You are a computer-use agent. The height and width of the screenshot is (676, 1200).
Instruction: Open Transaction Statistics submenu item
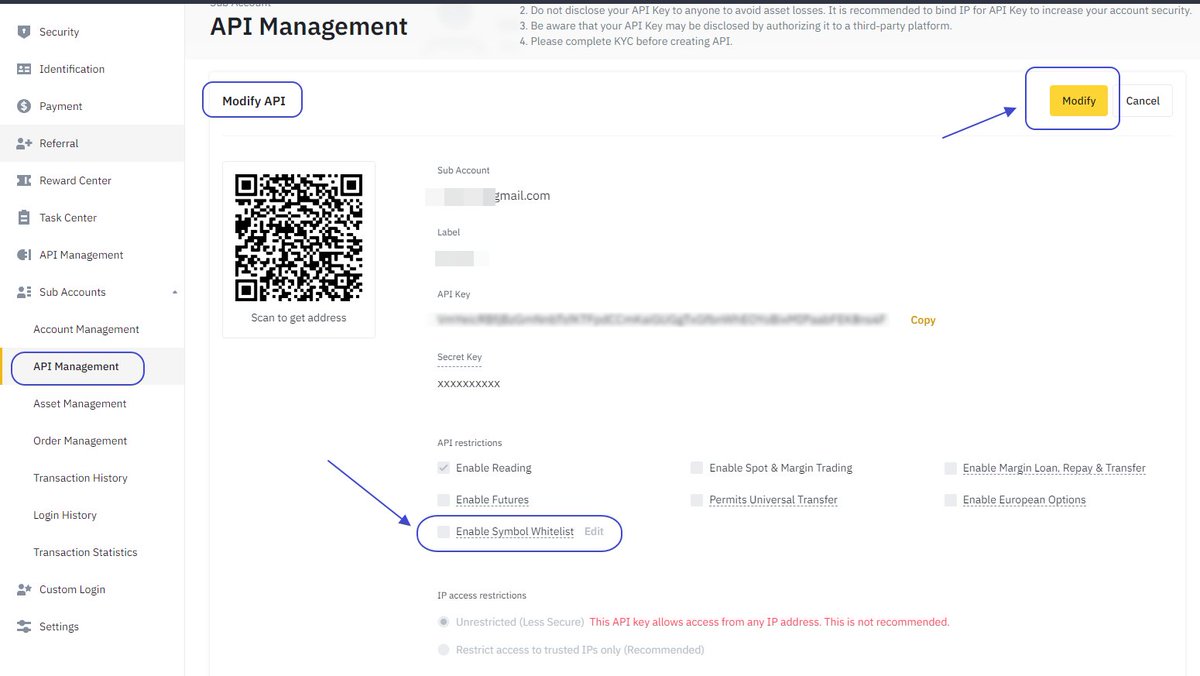85,552
